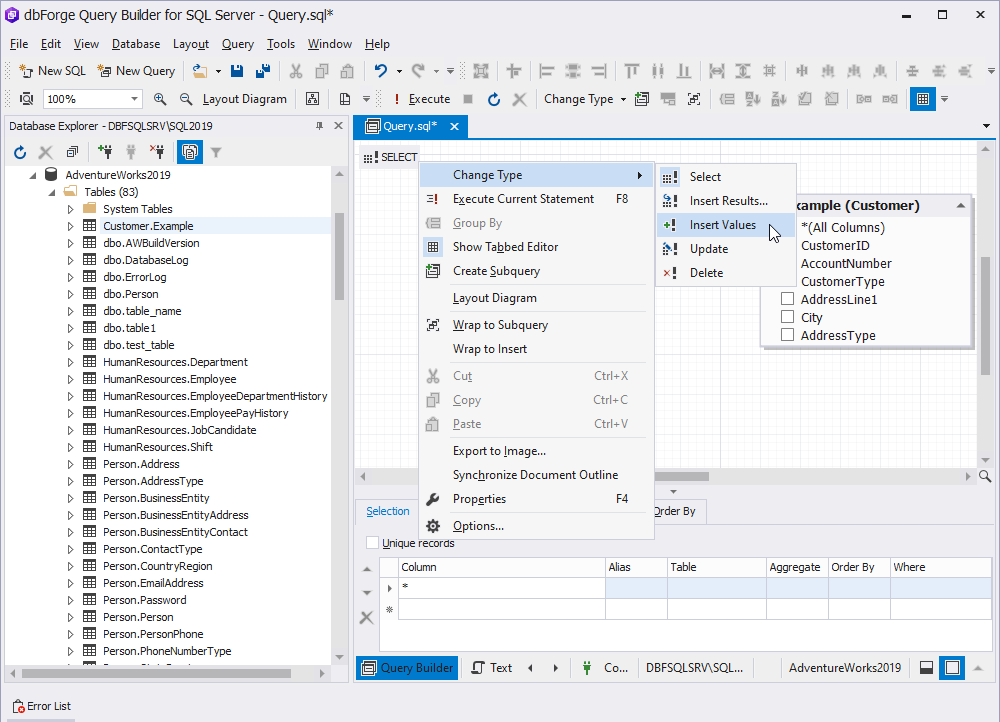
Task: Open the Layout menu
Action: (191, 44)
